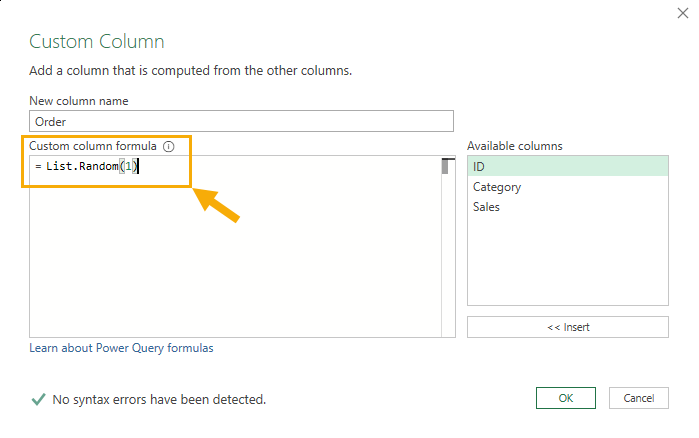This screenshot has width=699, height=438.
Task: Click the formula editor scrollbar thumb
Action: tap(445, 167)
